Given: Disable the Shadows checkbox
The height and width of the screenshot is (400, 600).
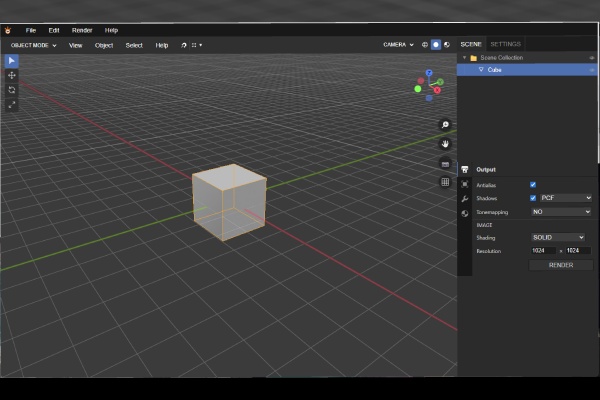Looking at the screenshot, I should (x=533, y=198).
